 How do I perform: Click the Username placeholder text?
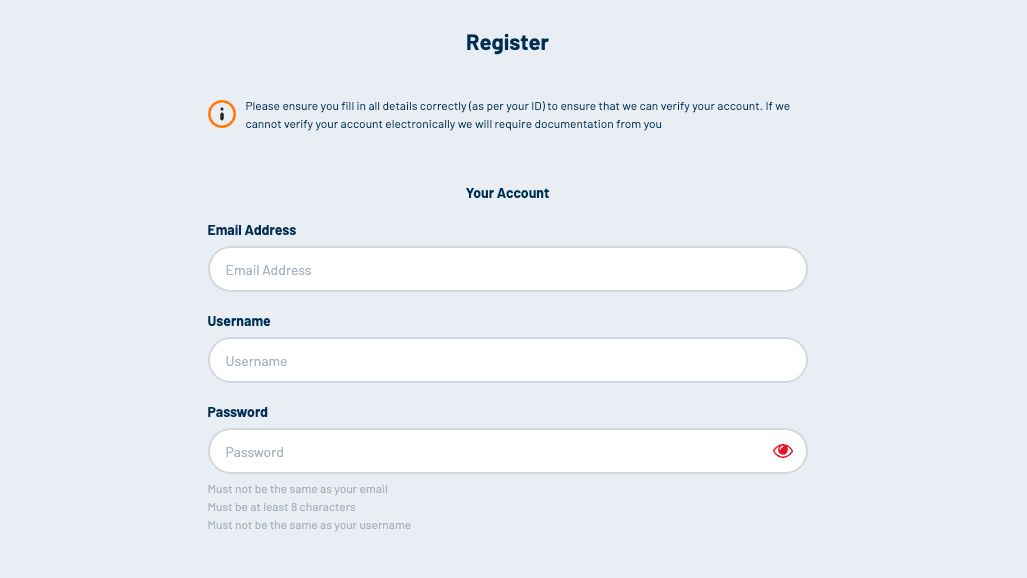click(x=256, y=360)
